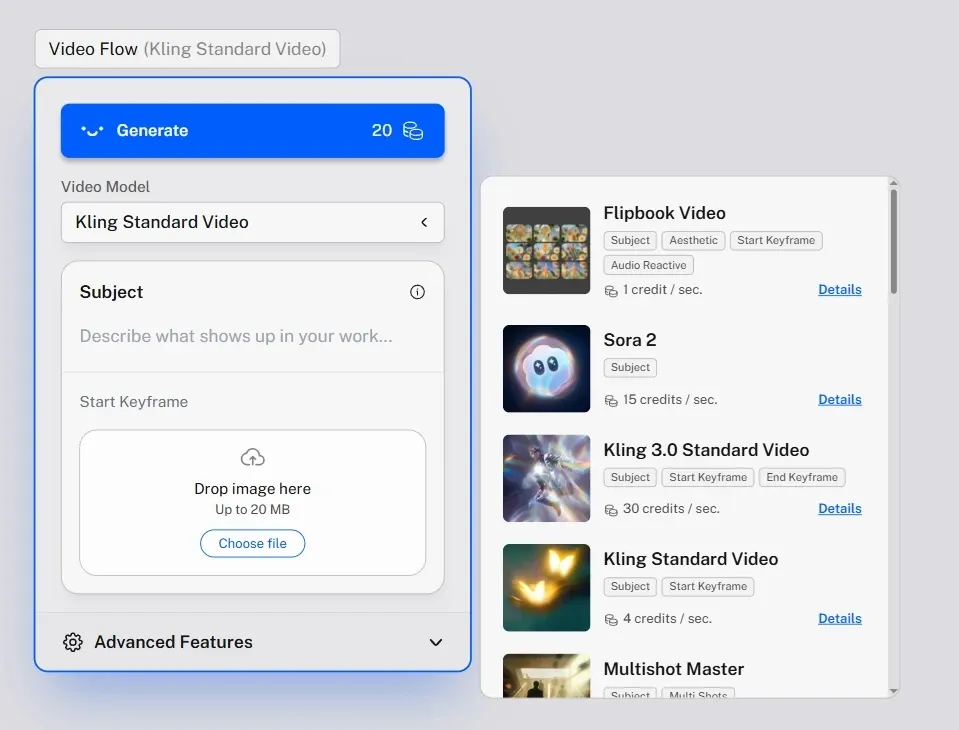Click the Aesthetic tag on Flipbook Video

coord(694,241)
